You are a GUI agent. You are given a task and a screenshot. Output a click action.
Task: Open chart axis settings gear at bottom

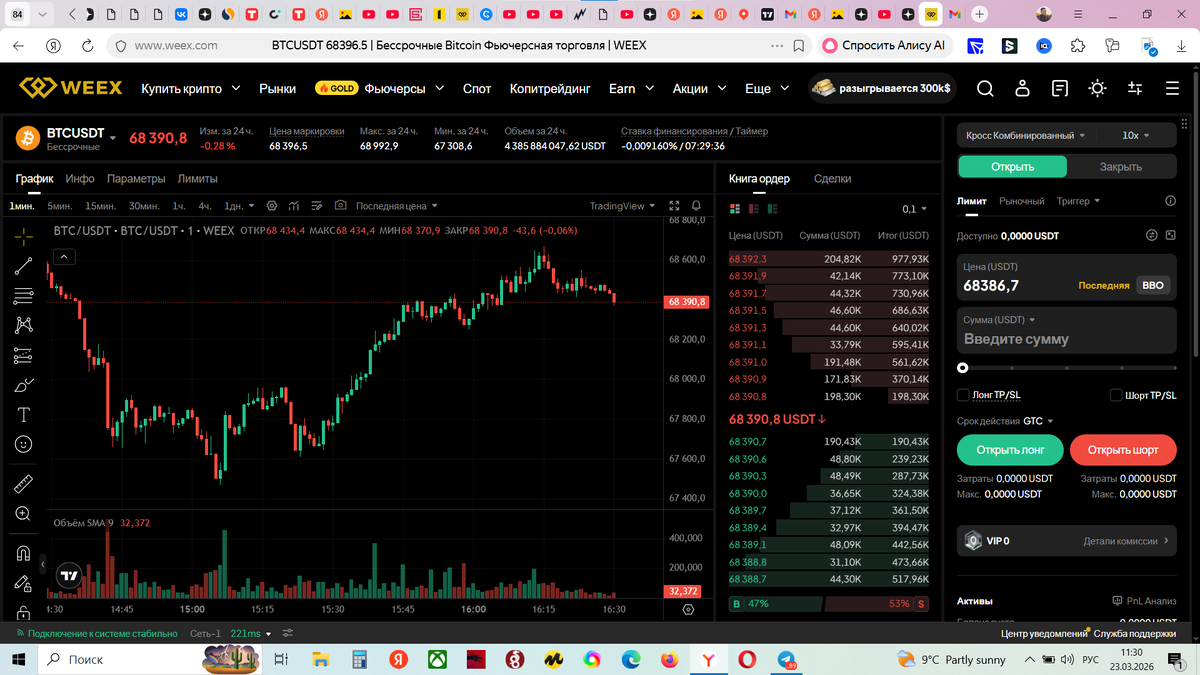pos(688,609)
